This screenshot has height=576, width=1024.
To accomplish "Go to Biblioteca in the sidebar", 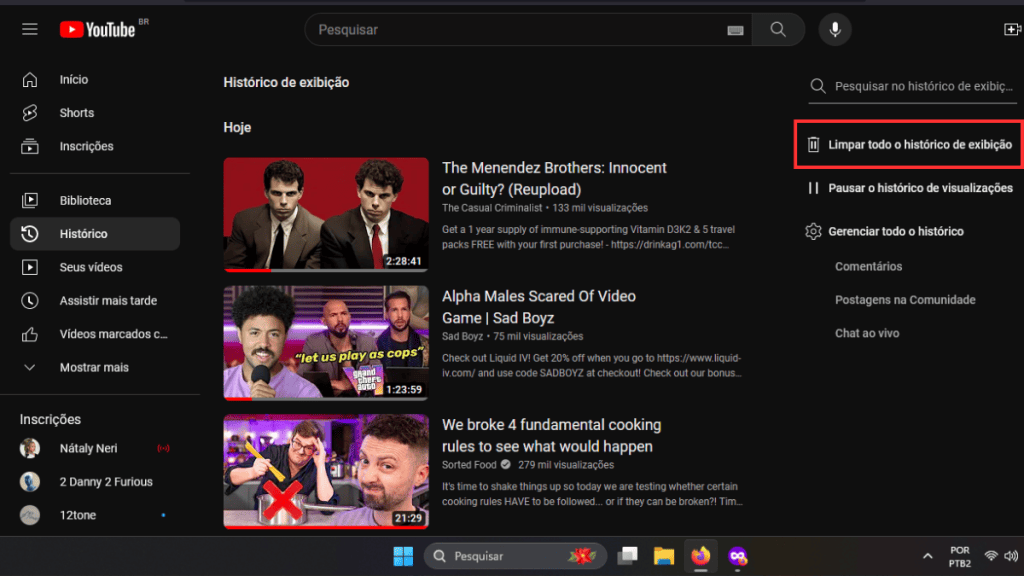I will click(x=85, y=200).
